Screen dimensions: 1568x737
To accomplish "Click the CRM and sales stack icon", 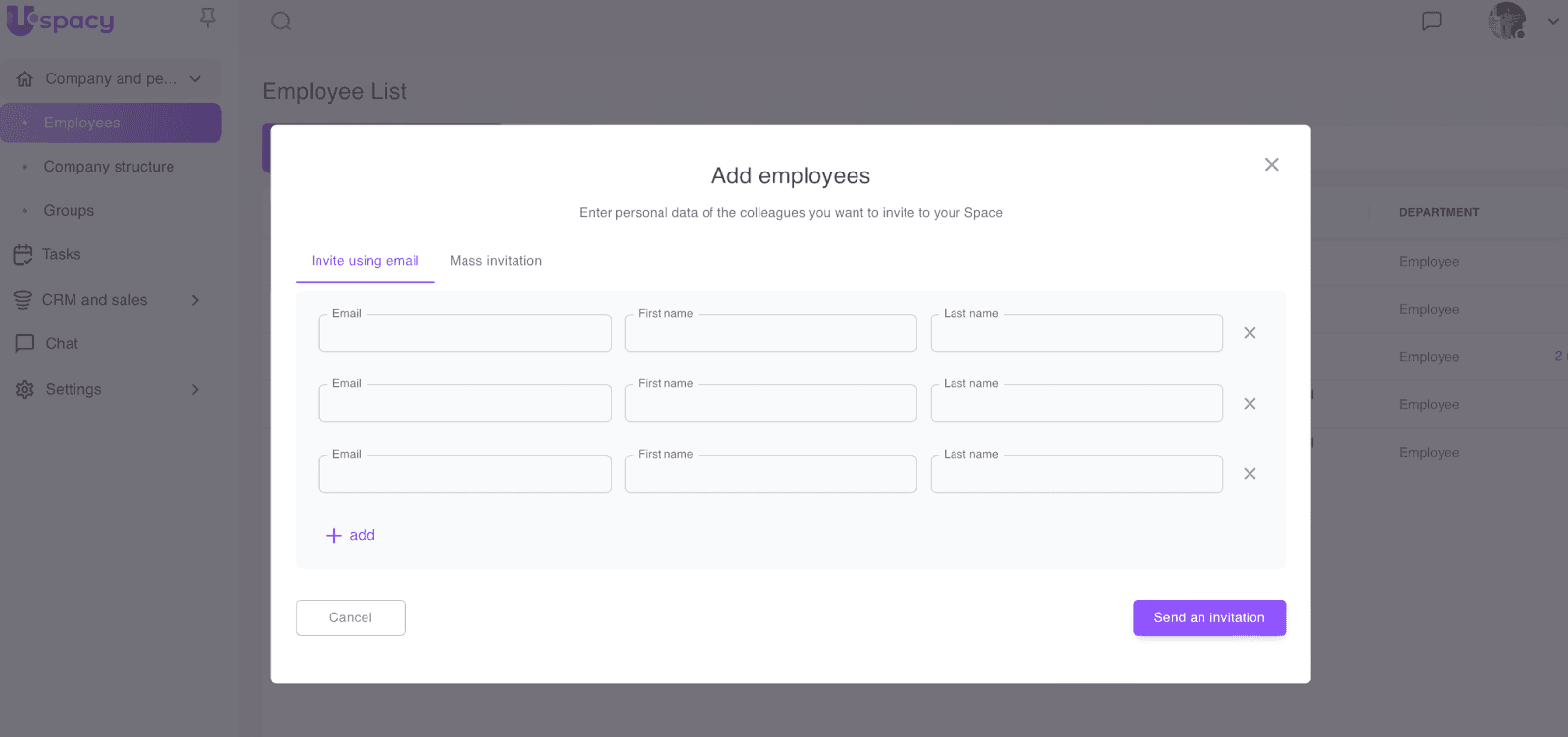I will coord(23,300).
